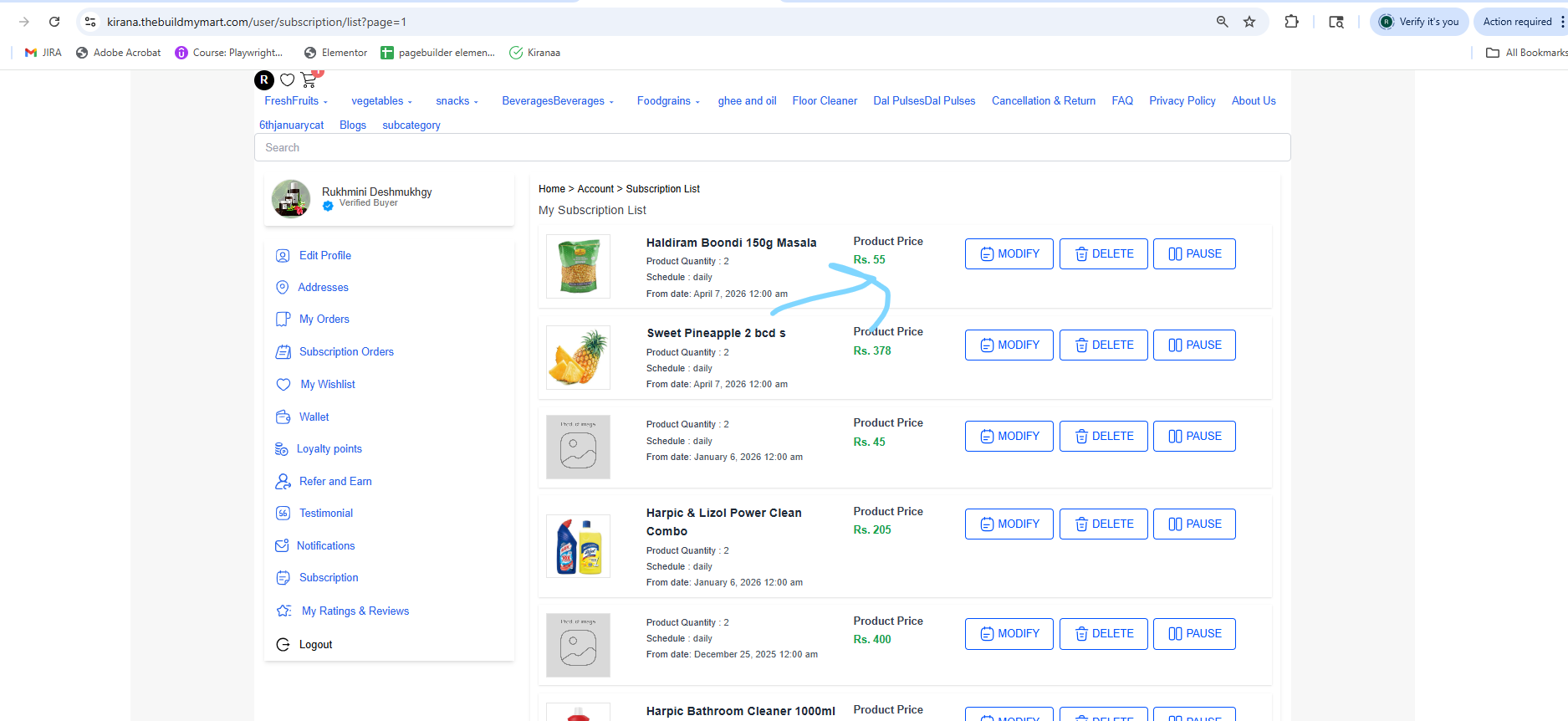This screenshot has height=721, width=1568.
Task: Open the Blogs page
Action: click(x=353, y=125)
